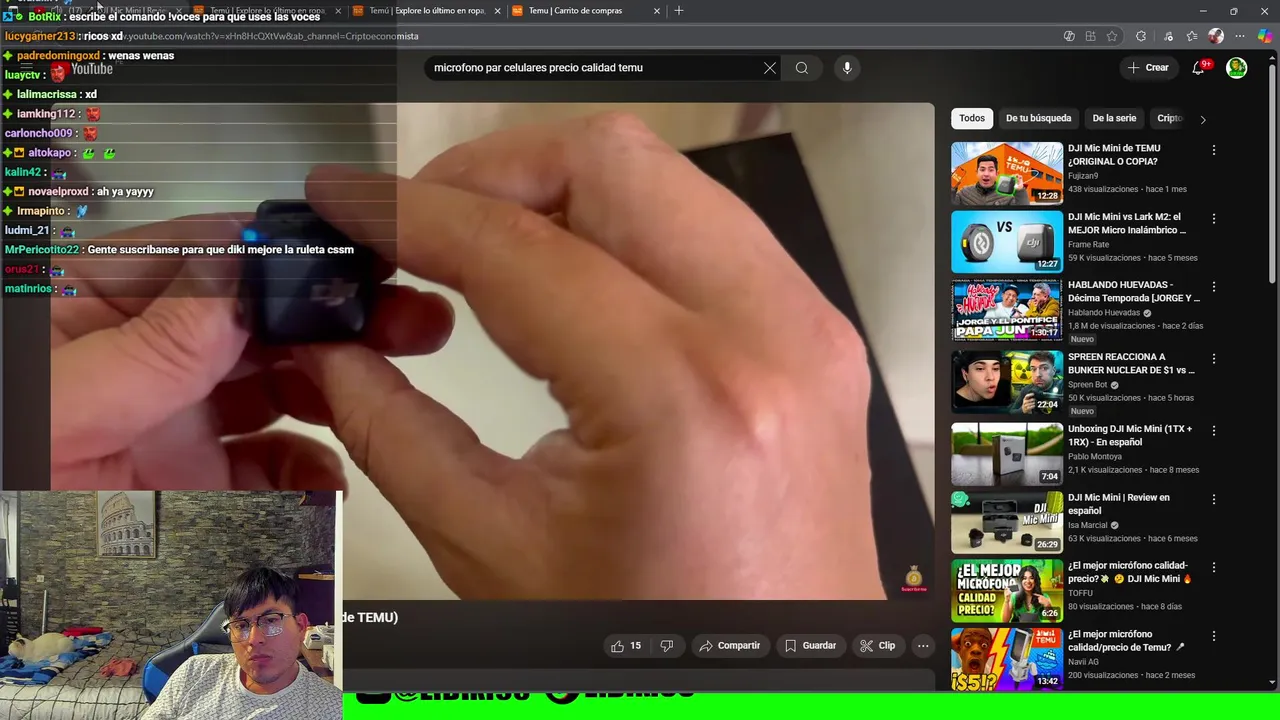Clear the YouTube search box text
Screen dimensions: 1280x720
[769, 68]
